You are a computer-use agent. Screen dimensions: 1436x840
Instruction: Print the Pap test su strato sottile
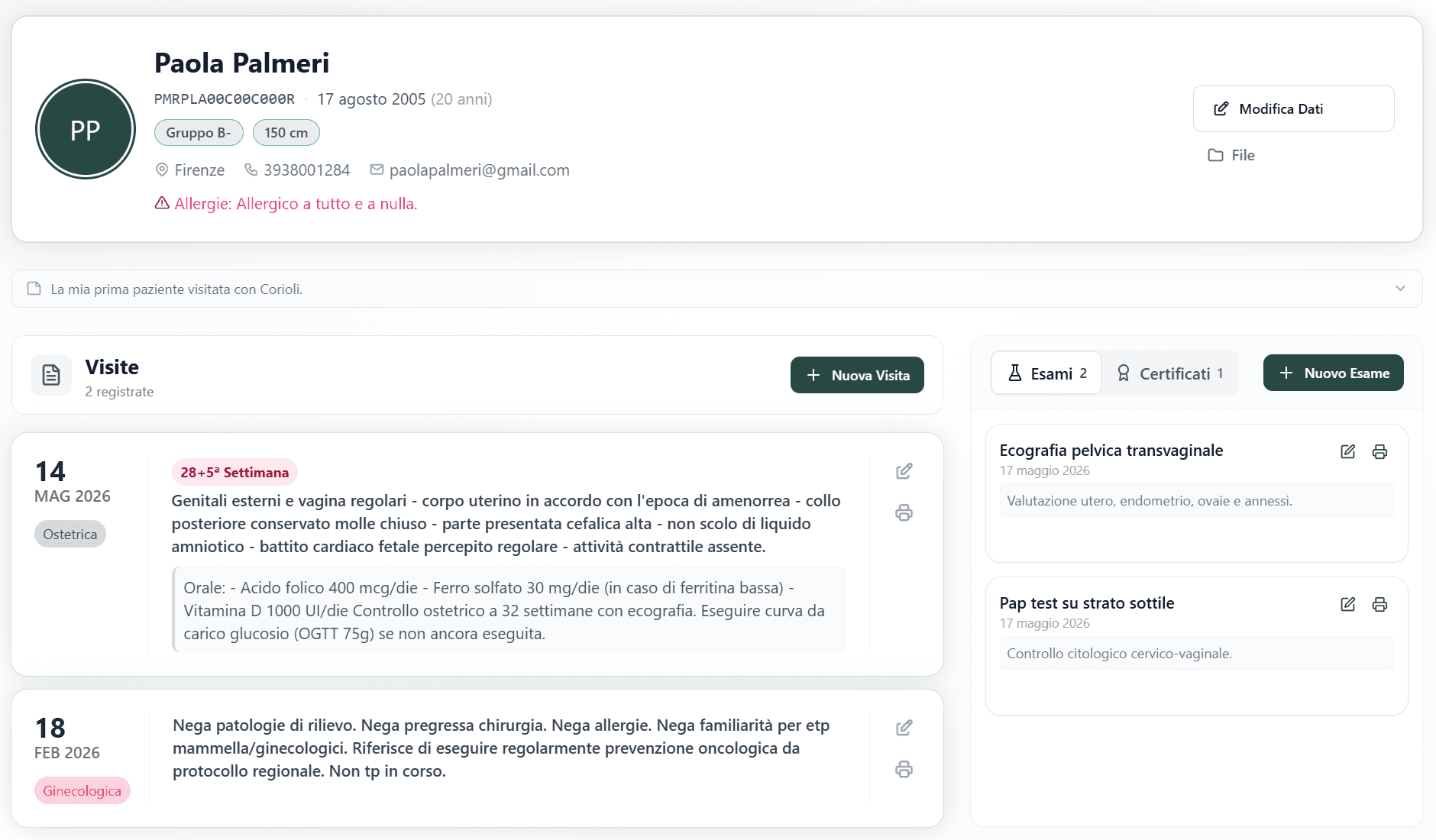point(1379,604)
